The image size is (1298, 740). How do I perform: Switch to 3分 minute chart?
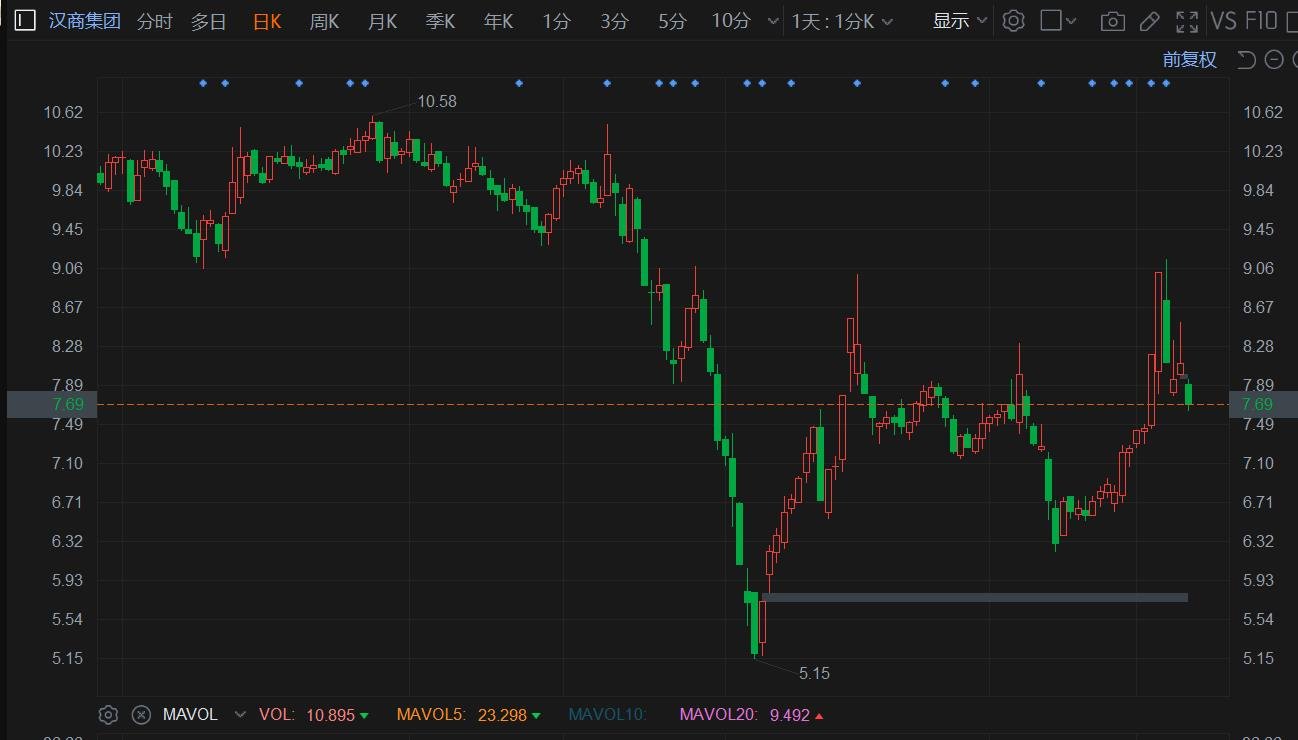(615, 21)
